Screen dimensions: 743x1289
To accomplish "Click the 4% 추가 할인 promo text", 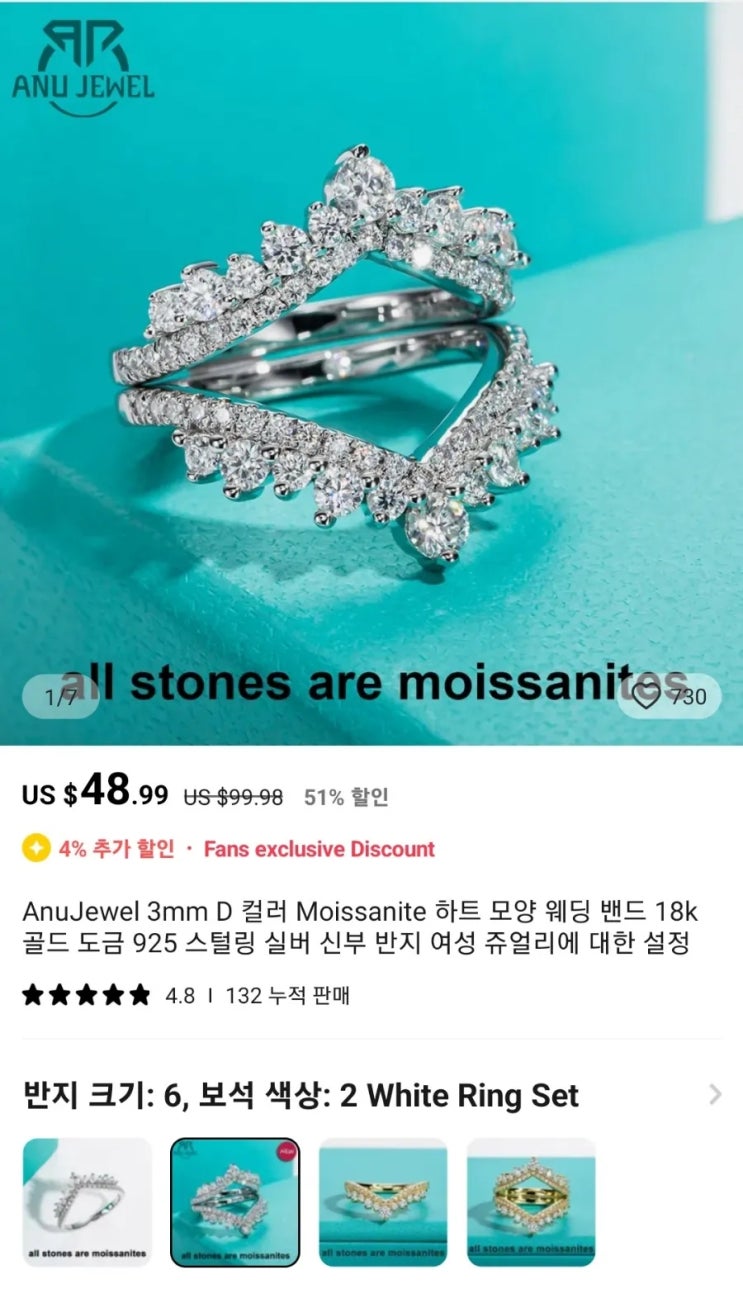I will click(116, 849).
